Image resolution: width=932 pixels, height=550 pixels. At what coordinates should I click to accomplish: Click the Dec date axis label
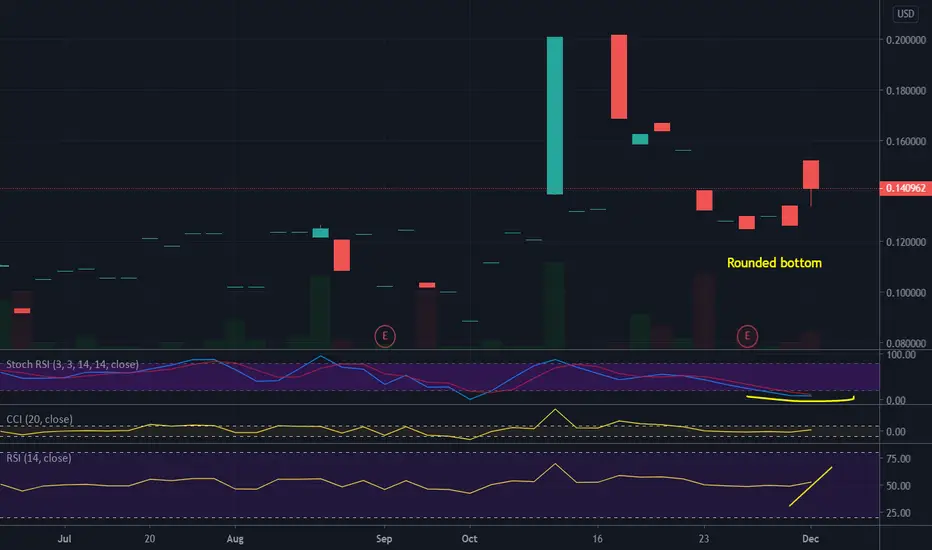point(810,539)
